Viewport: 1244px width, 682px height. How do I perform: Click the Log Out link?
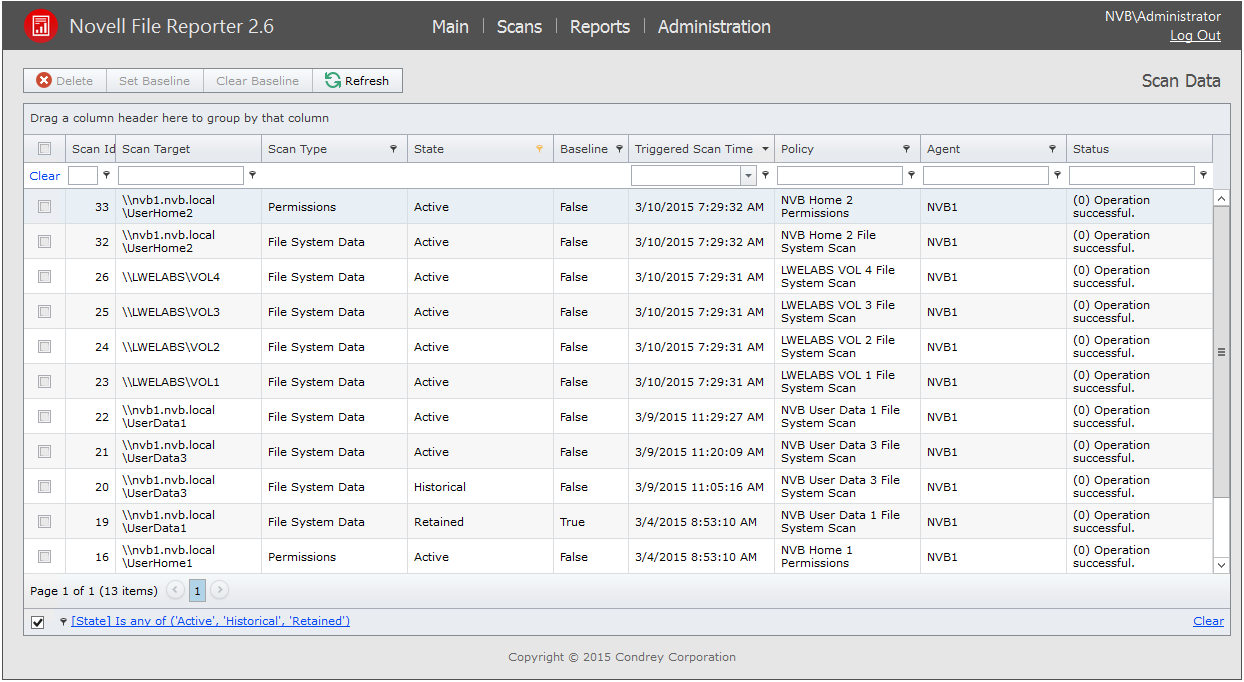point(1195,35)
